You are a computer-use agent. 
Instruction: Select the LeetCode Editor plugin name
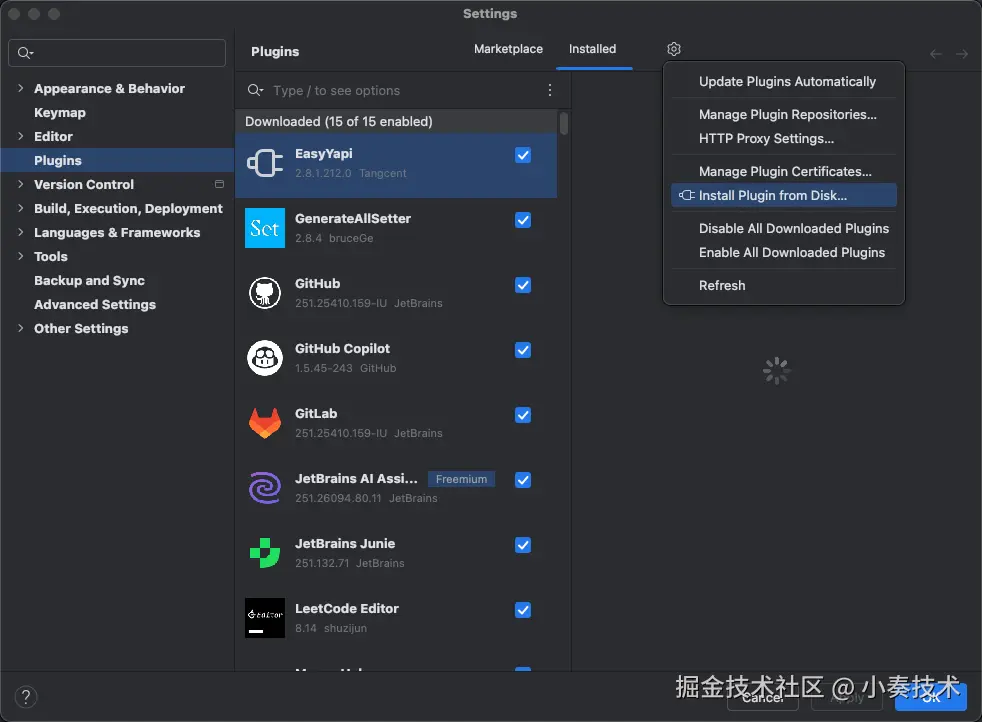(x=346, y=609)
